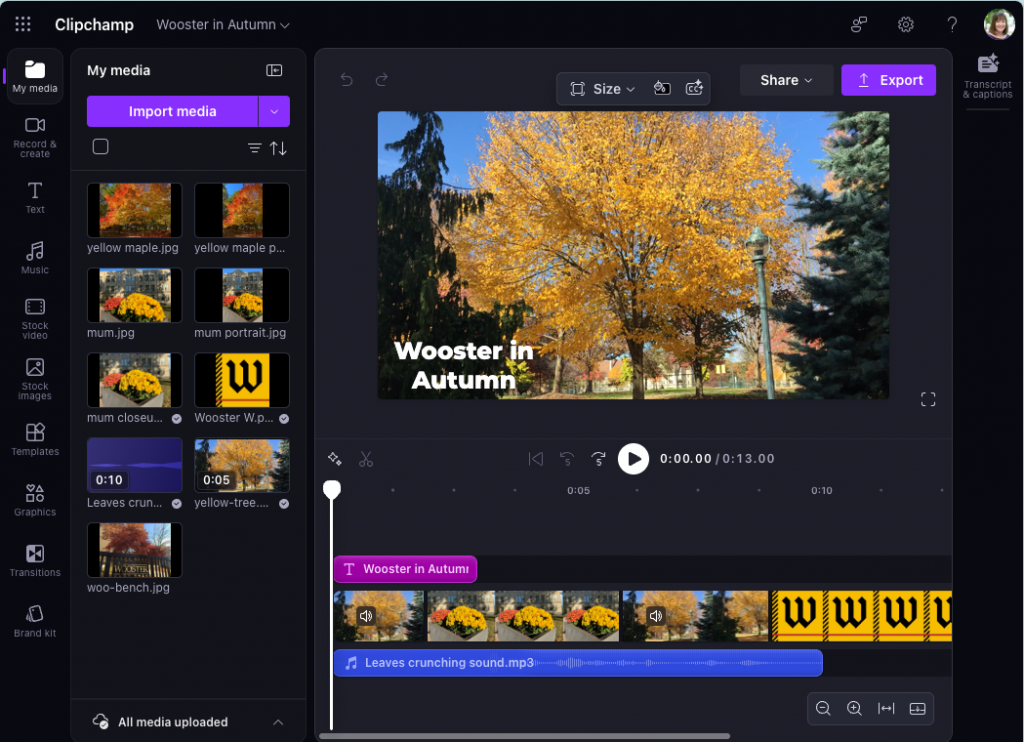Click the Export button

pos(888,80)
